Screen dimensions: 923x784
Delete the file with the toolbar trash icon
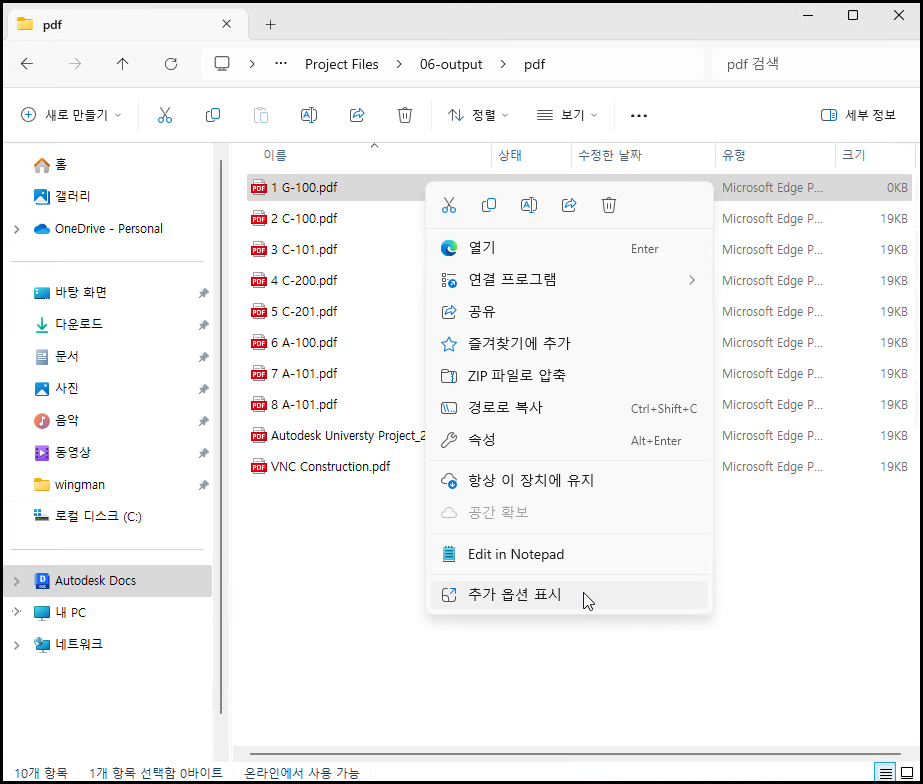(404, 114)
